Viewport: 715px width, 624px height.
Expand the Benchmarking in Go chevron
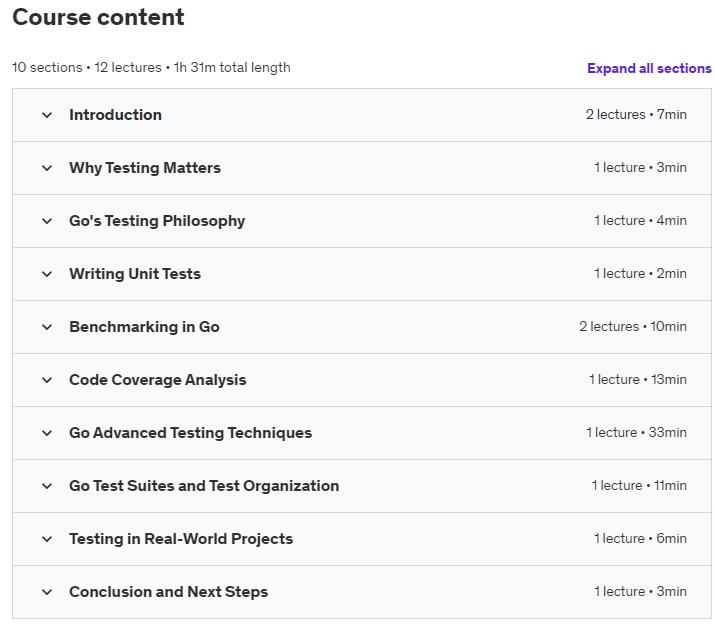point(47,327)
